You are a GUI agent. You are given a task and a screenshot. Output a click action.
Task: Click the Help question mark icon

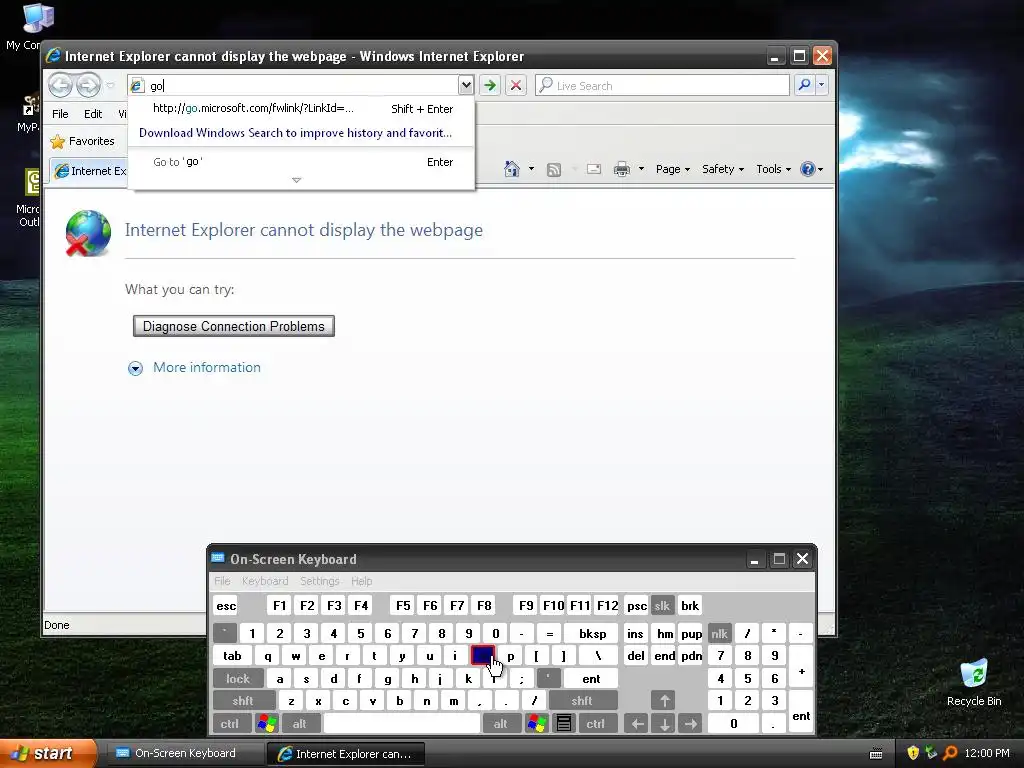pos(808,169)
